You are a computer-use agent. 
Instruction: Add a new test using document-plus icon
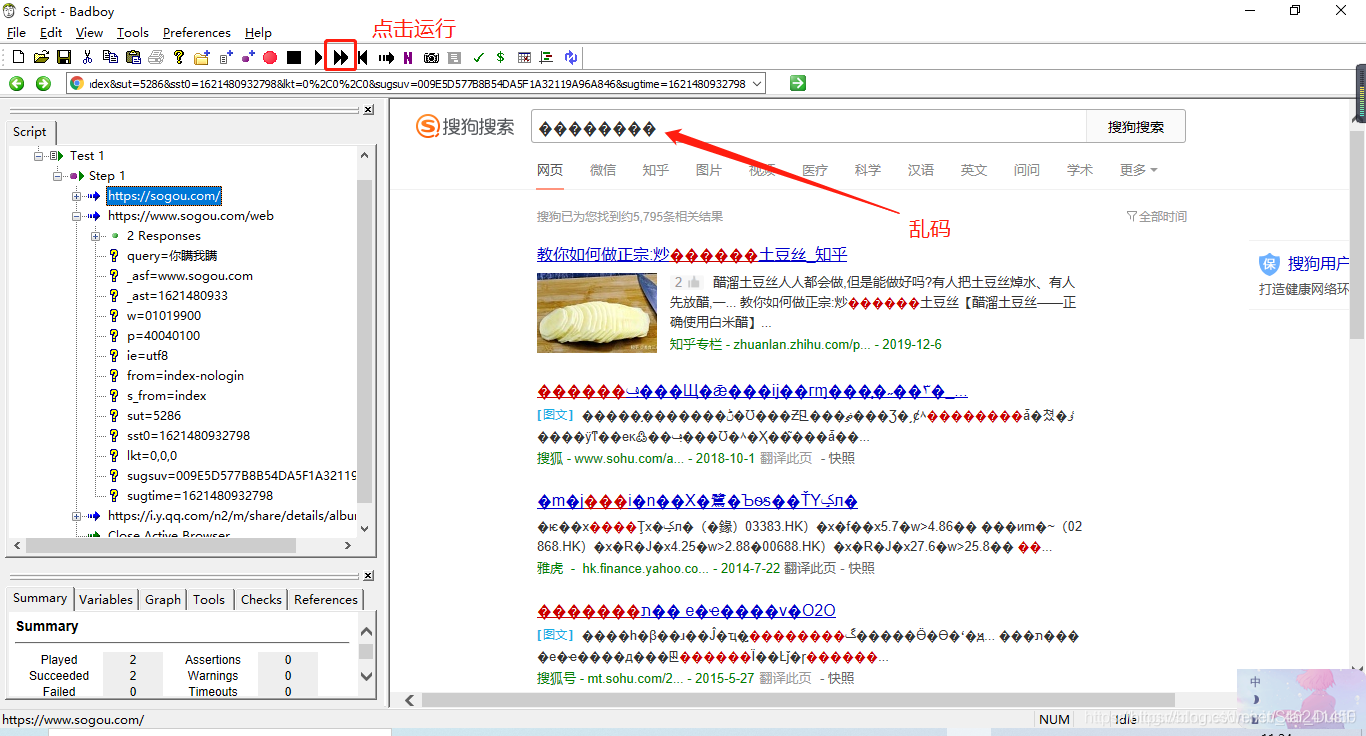[226, 58]
